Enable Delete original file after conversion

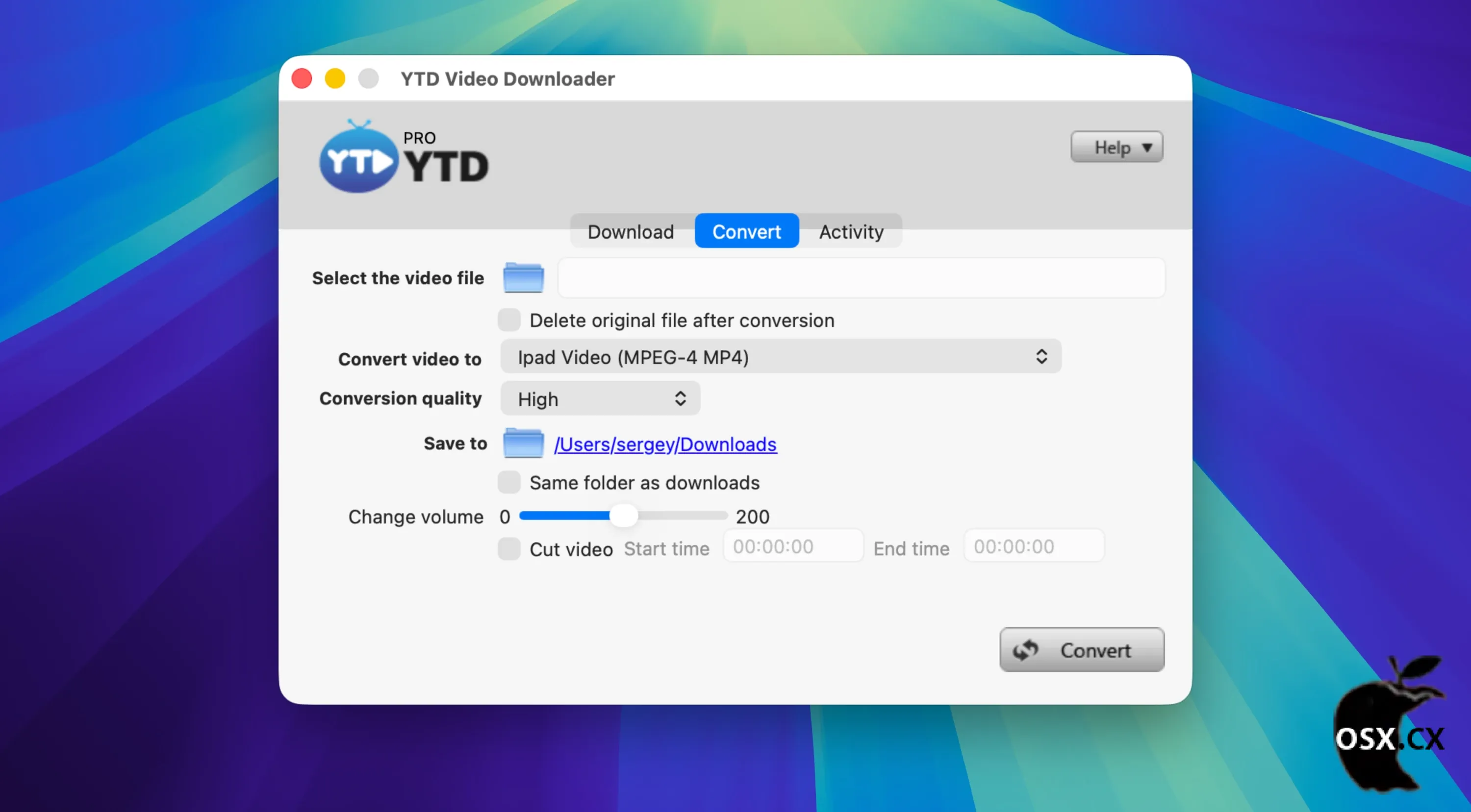509,320
